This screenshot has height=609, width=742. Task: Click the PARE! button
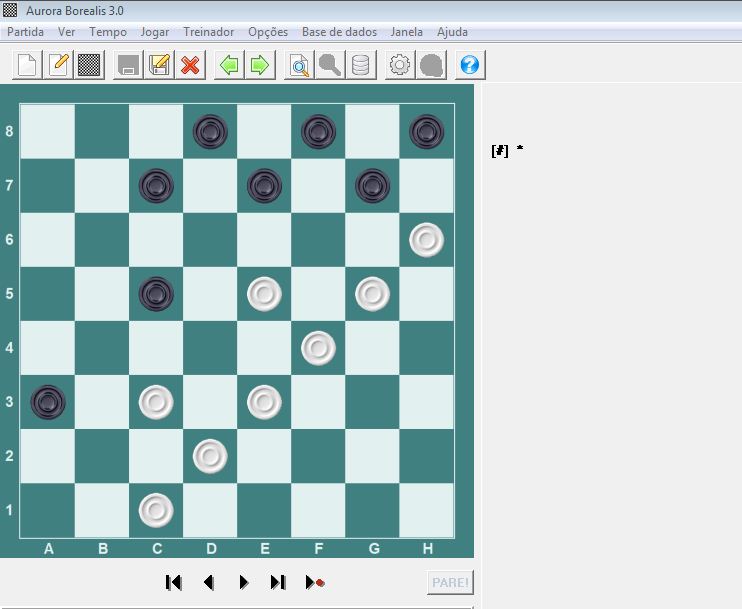(x=450, y=582)
